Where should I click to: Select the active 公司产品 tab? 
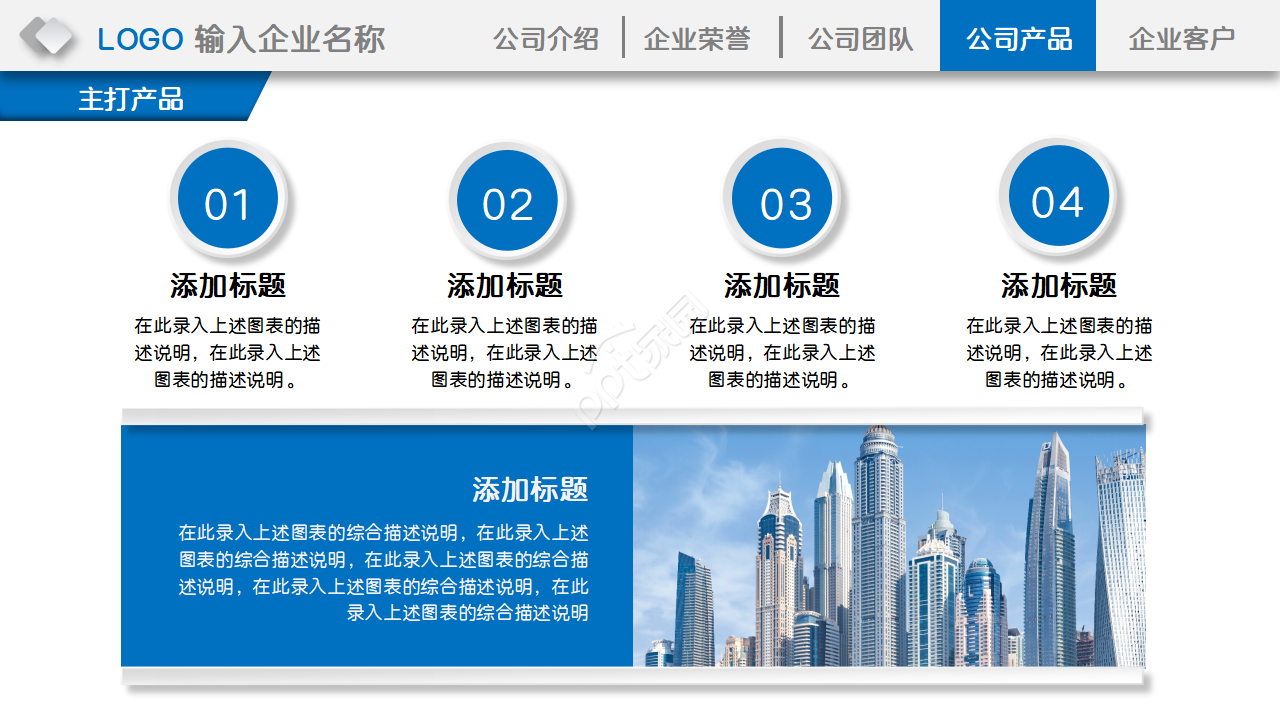pos(1018,36)
